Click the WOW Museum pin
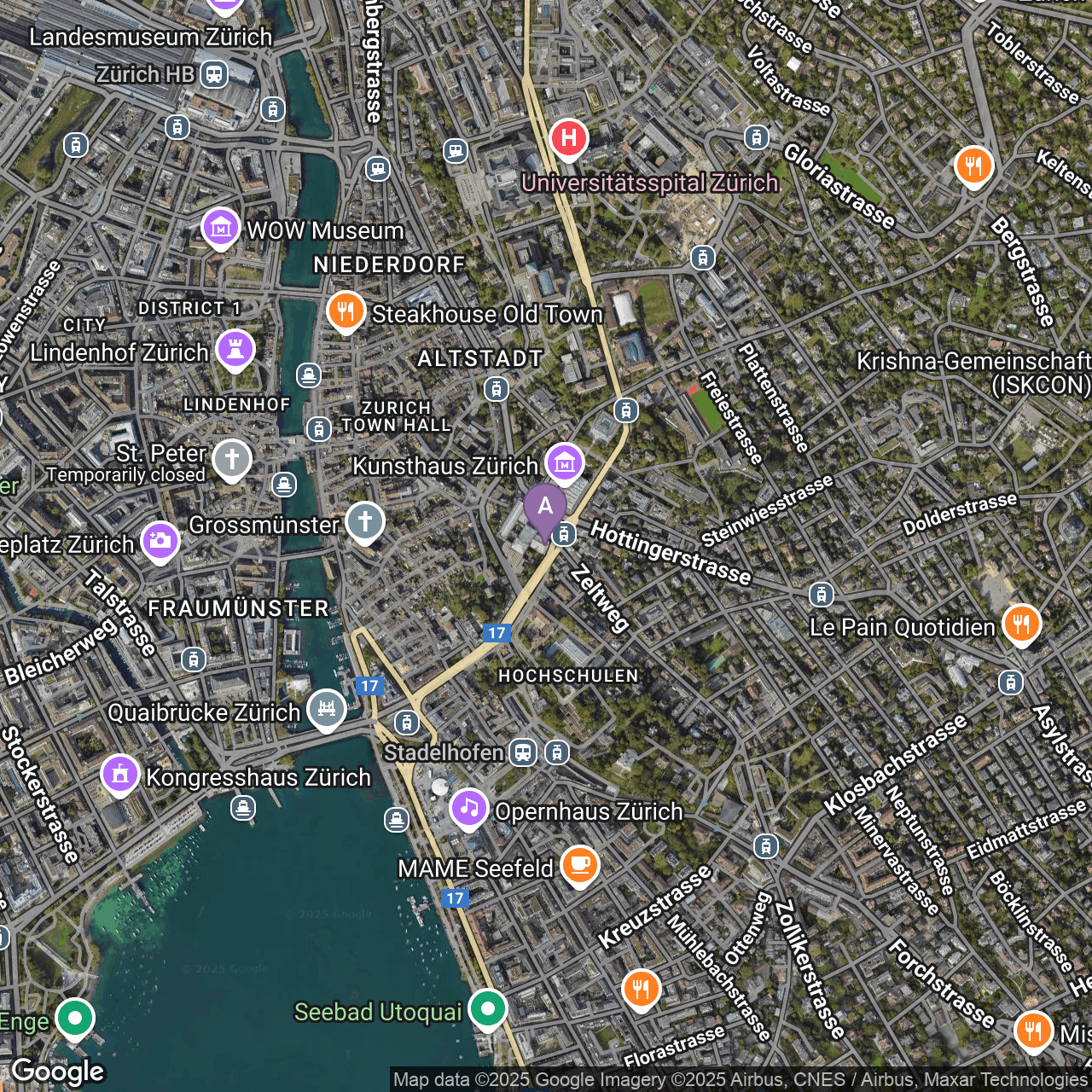This screenshot has width=1092, height=1092. (x=221, y=229)
